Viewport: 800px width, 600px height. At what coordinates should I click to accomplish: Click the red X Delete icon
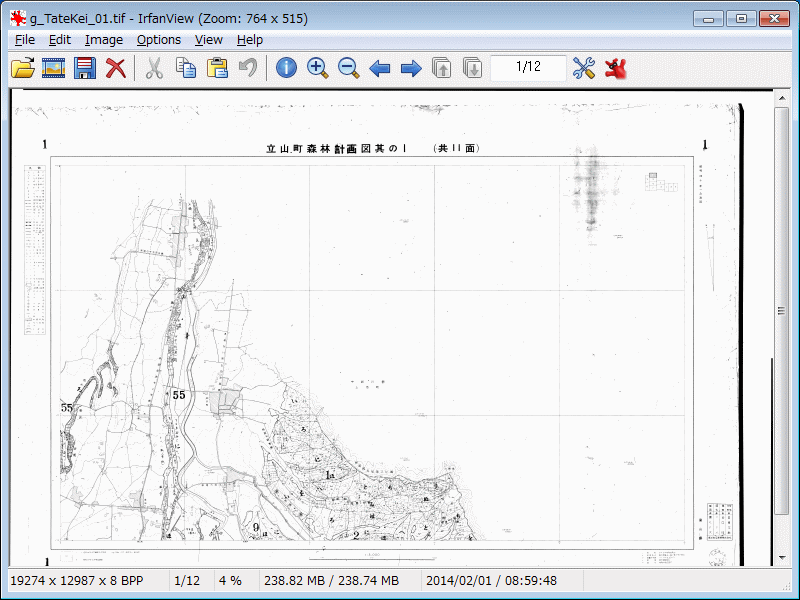click(x=116, y=68)
